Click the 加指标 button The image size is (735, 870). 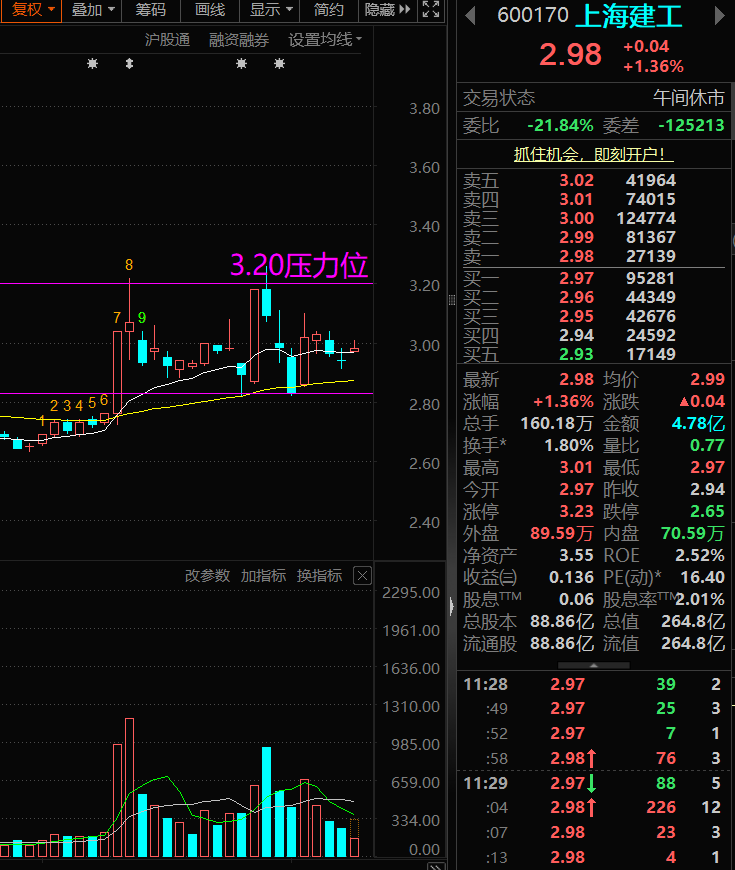[x=263, y=575]
